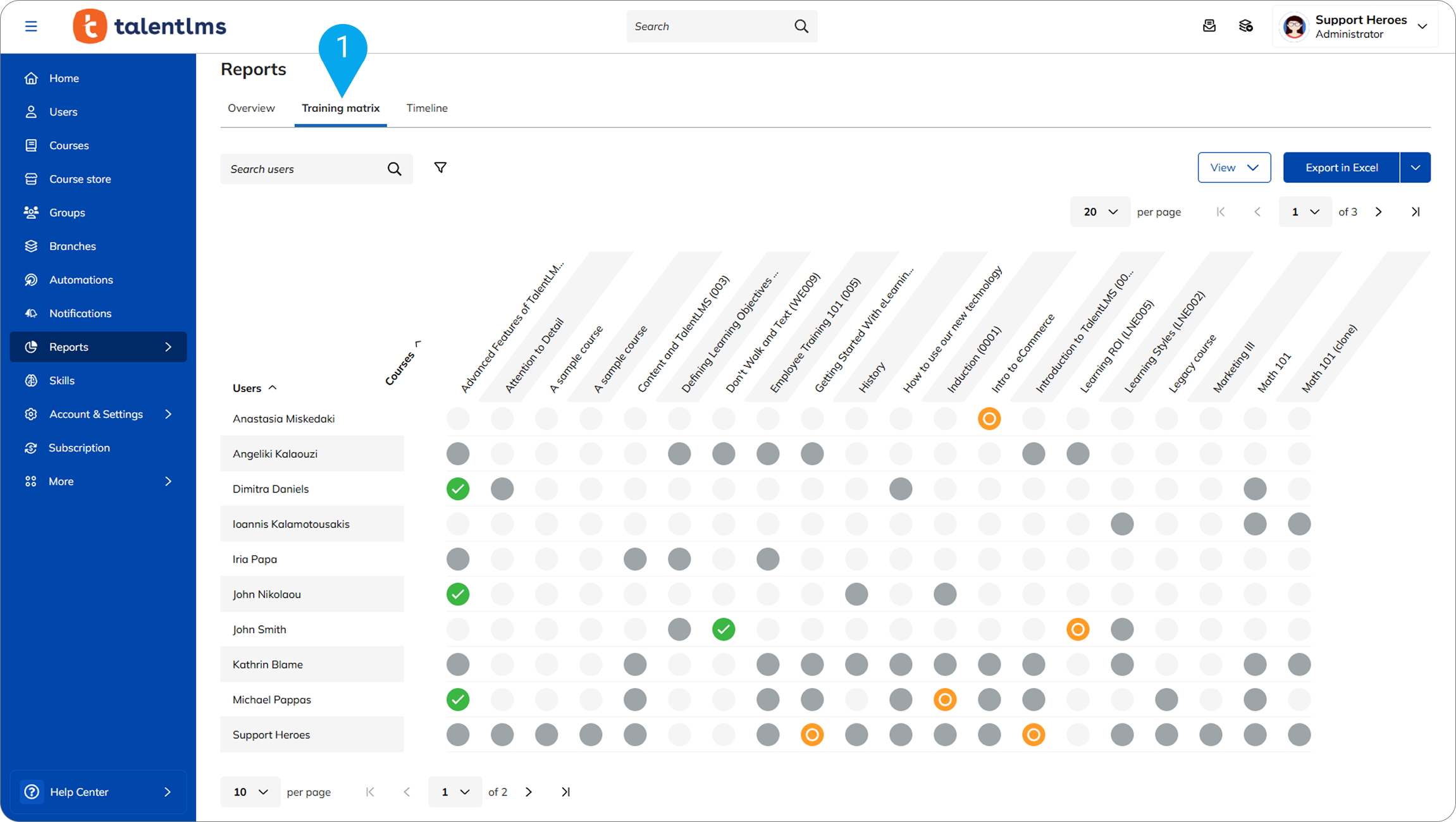Go to Skills in the sidebar
The height and width of the screenshot is (822, 1456).
point(61,381)
